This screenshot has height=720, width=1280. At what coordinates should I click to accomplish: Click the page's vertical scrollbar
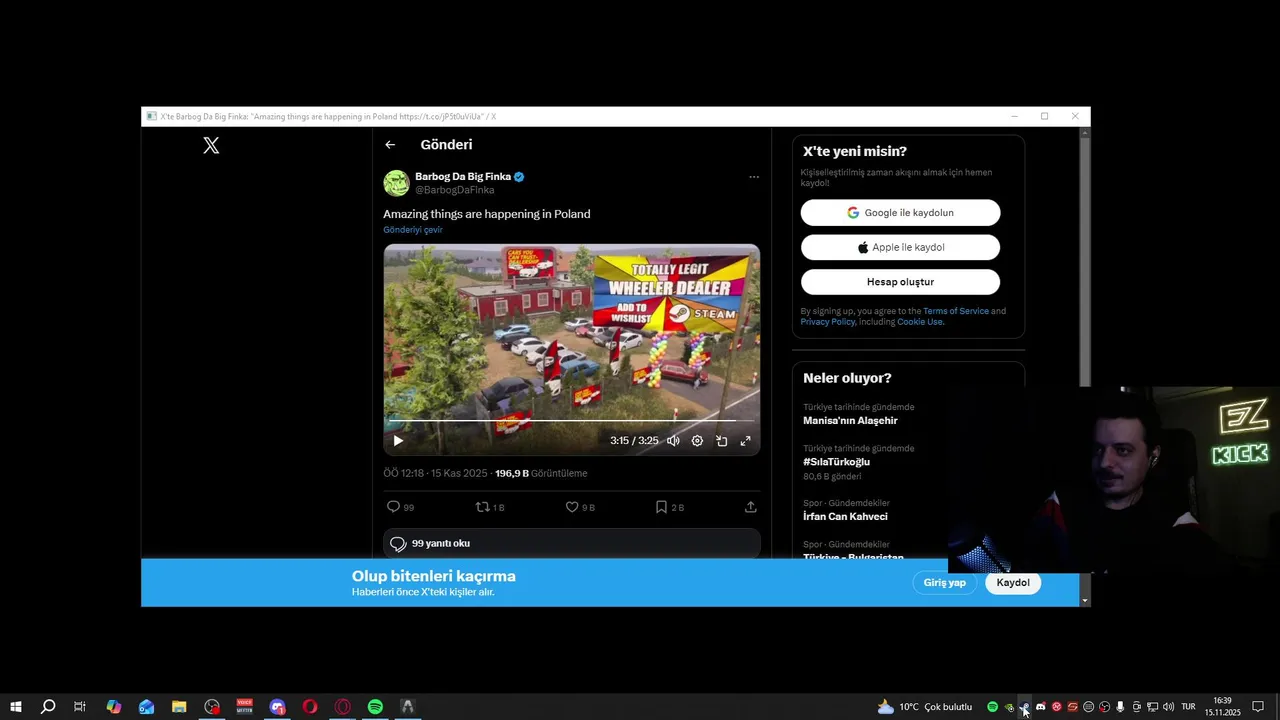coord(1085,262)
